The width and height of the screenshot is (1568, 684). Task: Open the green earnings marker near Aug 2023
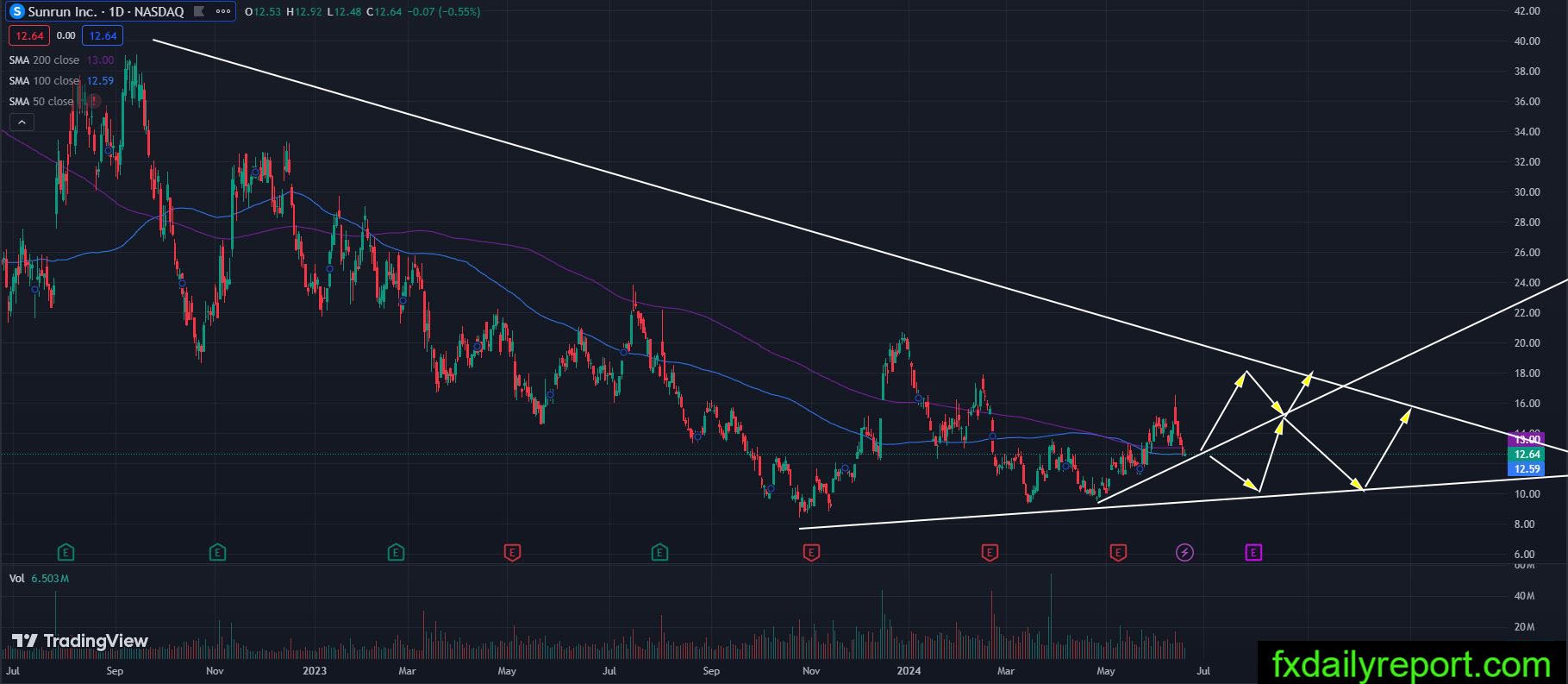coord(659,552)
